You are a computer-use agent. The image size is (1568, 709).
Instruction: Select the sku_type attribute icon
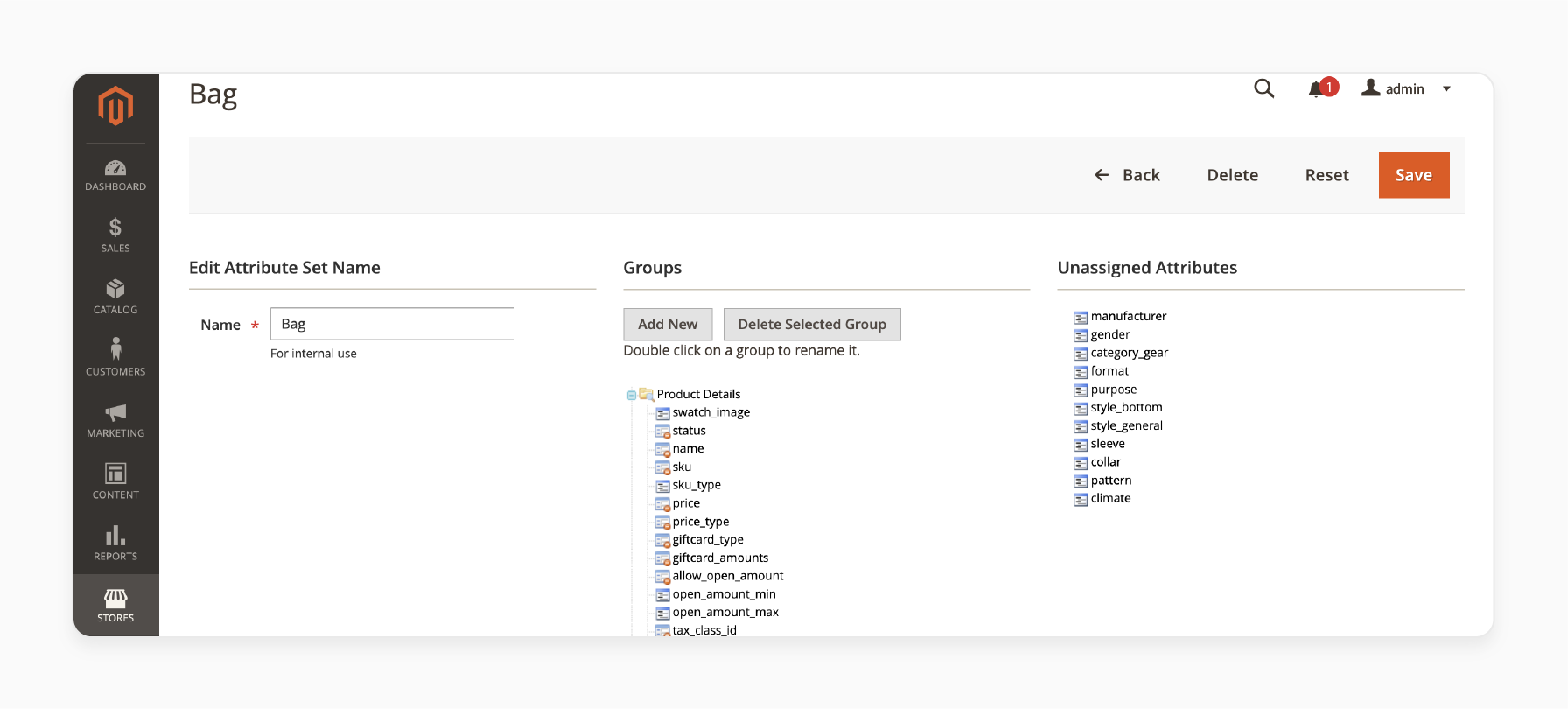[662, 486]
